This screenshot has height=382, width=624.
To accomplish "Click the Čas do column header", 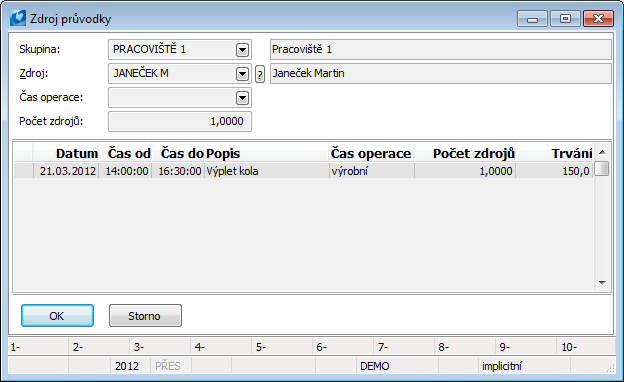I will coord(178,153).
